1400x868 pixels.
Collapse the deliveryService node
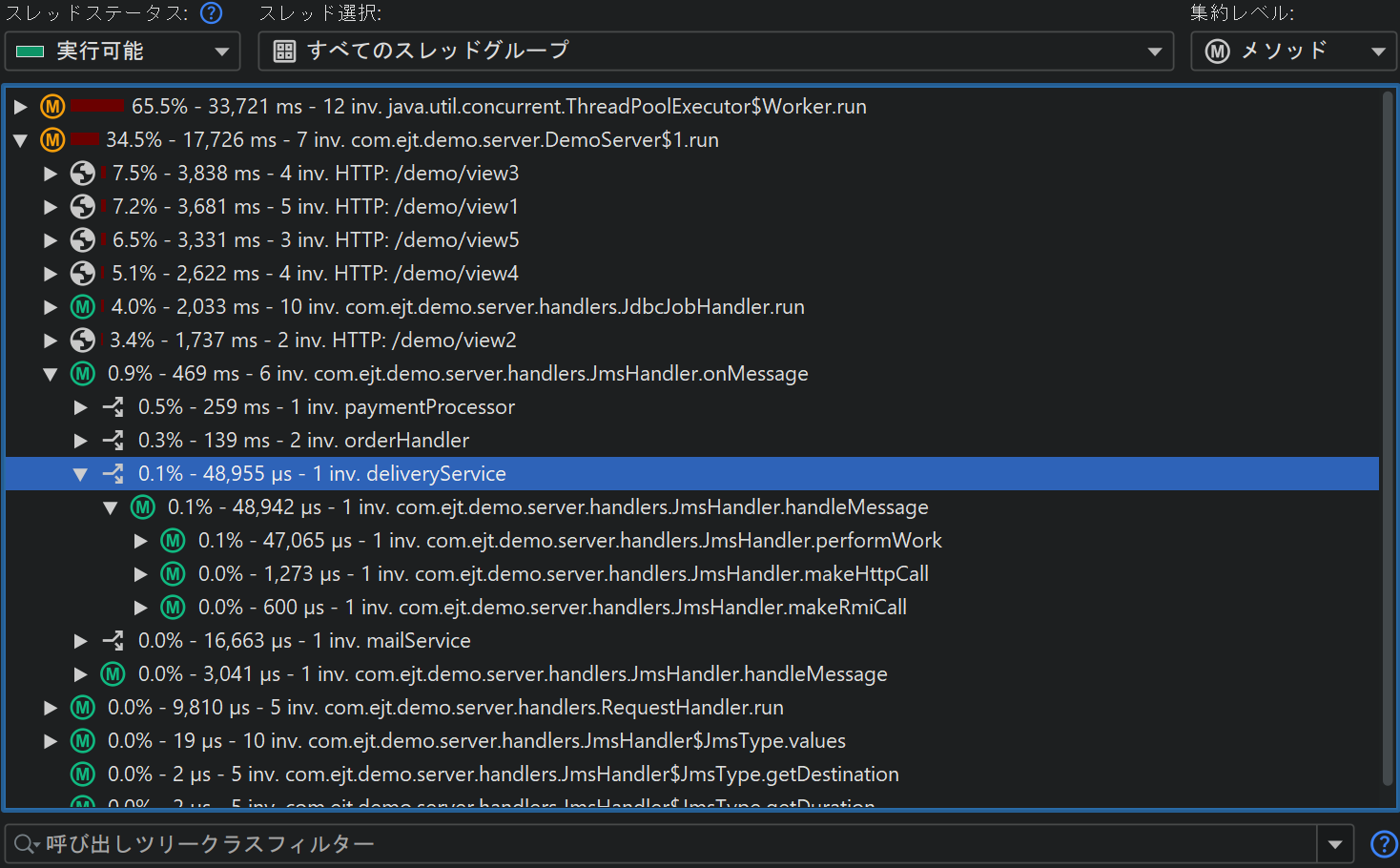pyautogui.click(x=81, y=474)
